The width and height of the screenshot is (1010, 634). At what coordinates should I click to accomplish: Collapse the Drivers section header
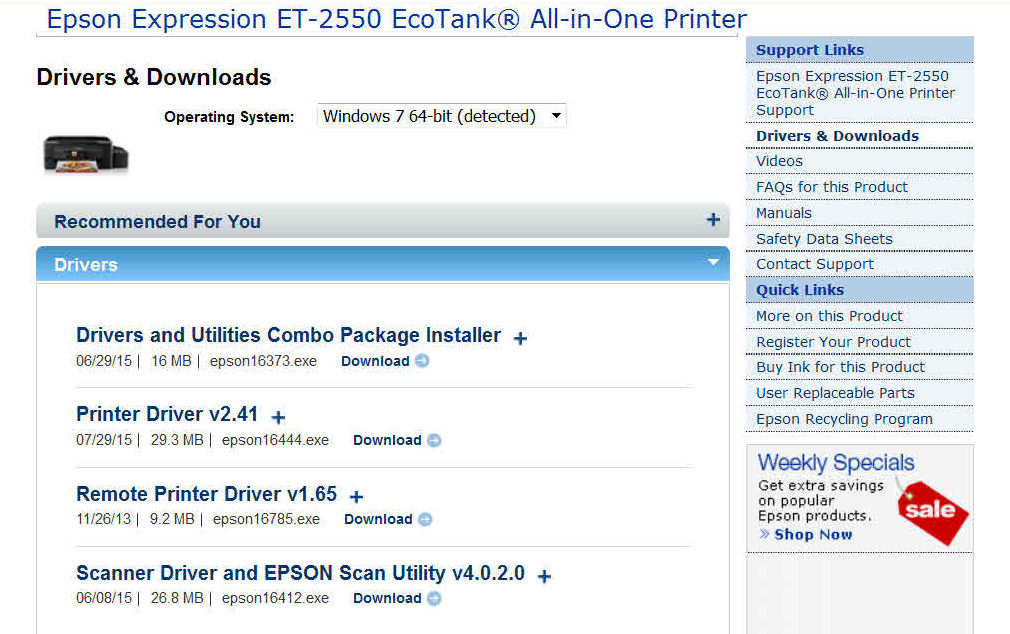coord(712,263)
